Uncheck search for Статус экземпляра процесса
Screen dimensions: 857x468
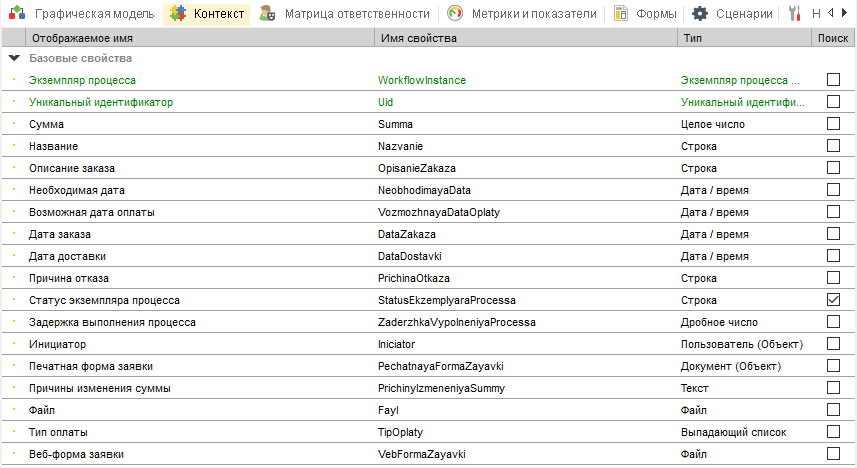point(833,300)
